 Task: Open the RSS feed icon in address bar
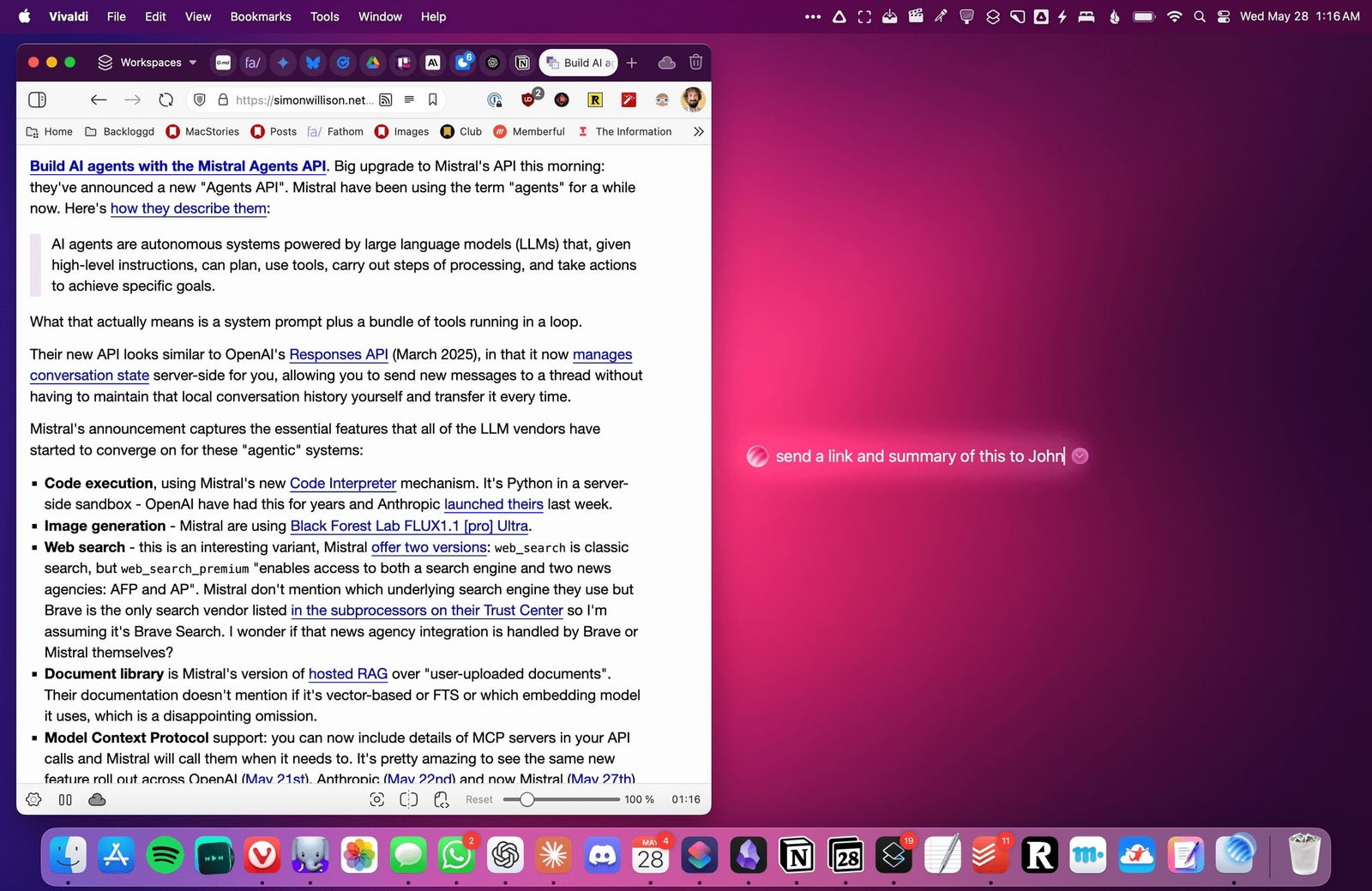click(x=386, y=99)
